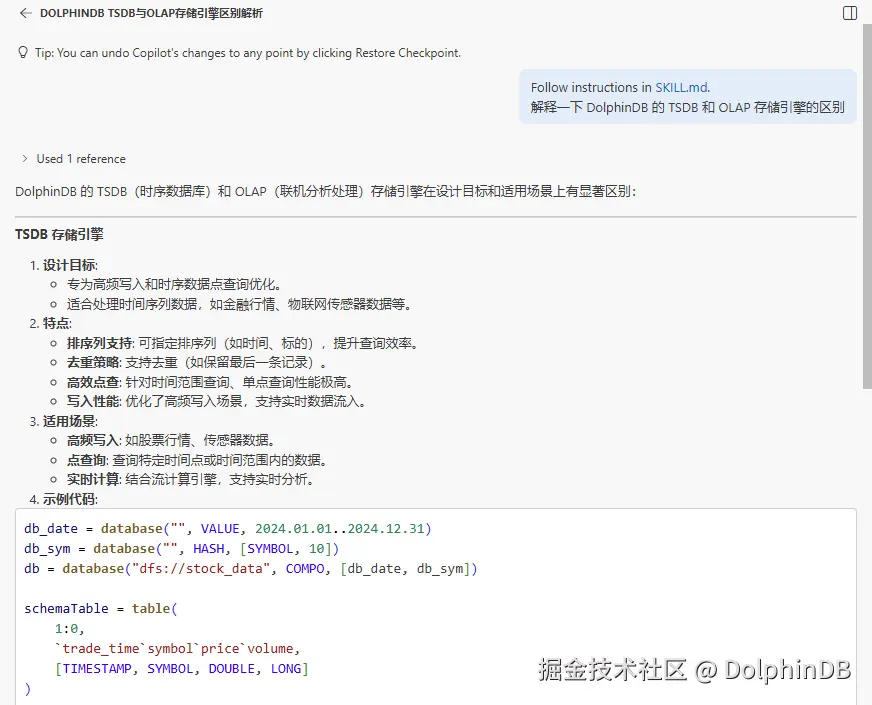Click the 实时计算 bullet

click(191, 479)
